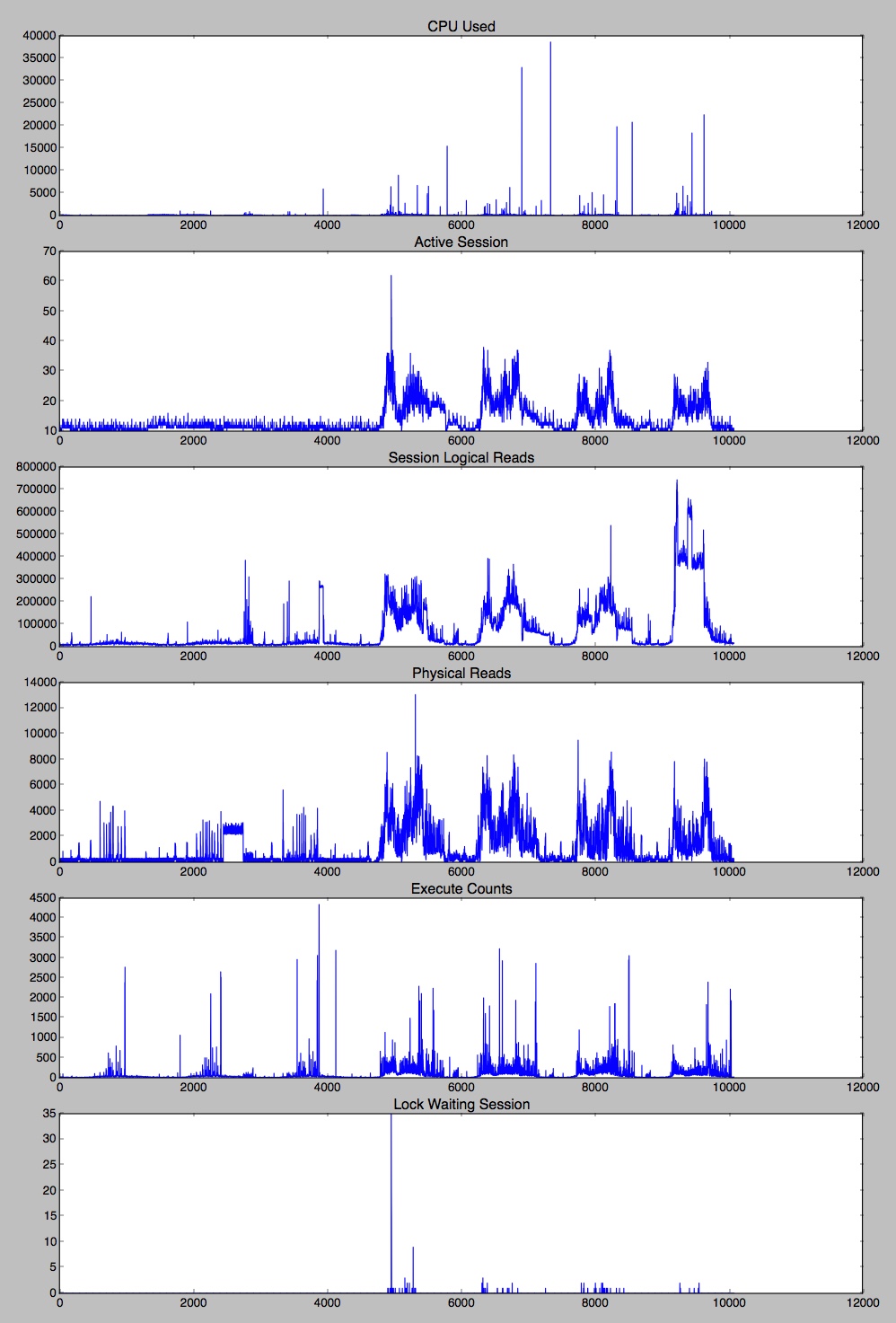The image size is (896, 1323).
Task: Select y-axis label 60 on Active Session chart
Action: click(x=48, y=280)
